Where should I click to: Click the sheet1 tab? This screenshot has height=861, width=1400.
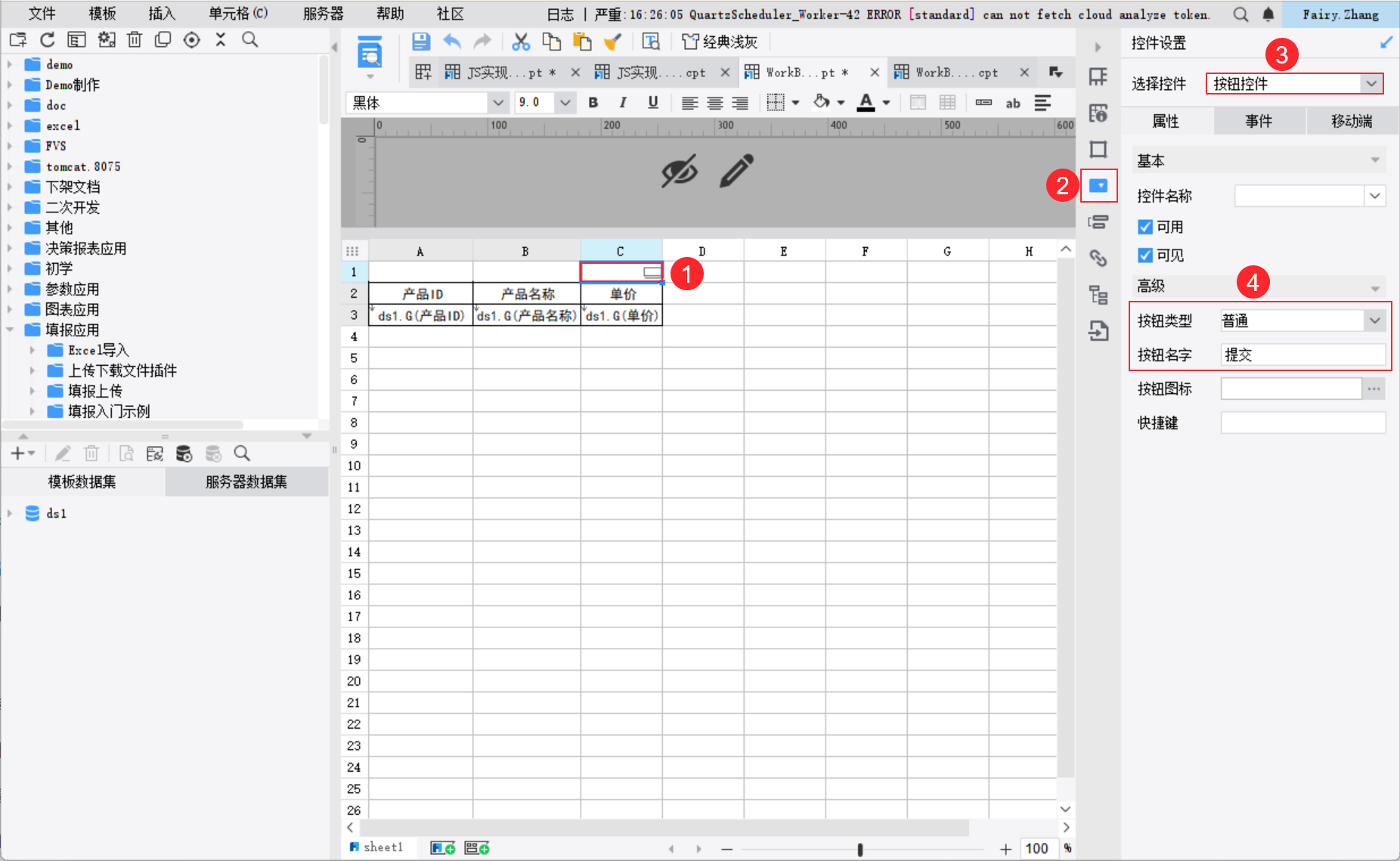pos(376,847)
